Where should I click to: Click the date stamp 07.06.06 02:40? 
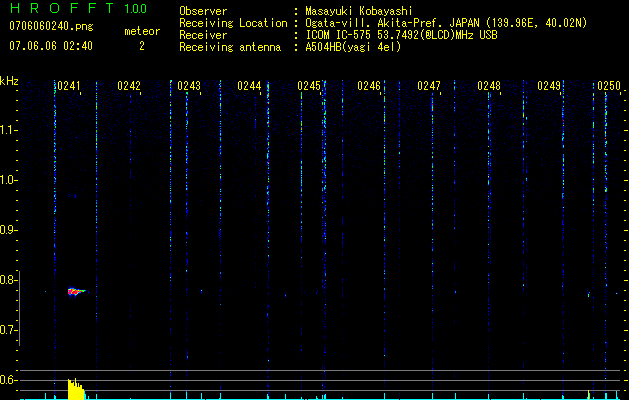coord(51,46)
